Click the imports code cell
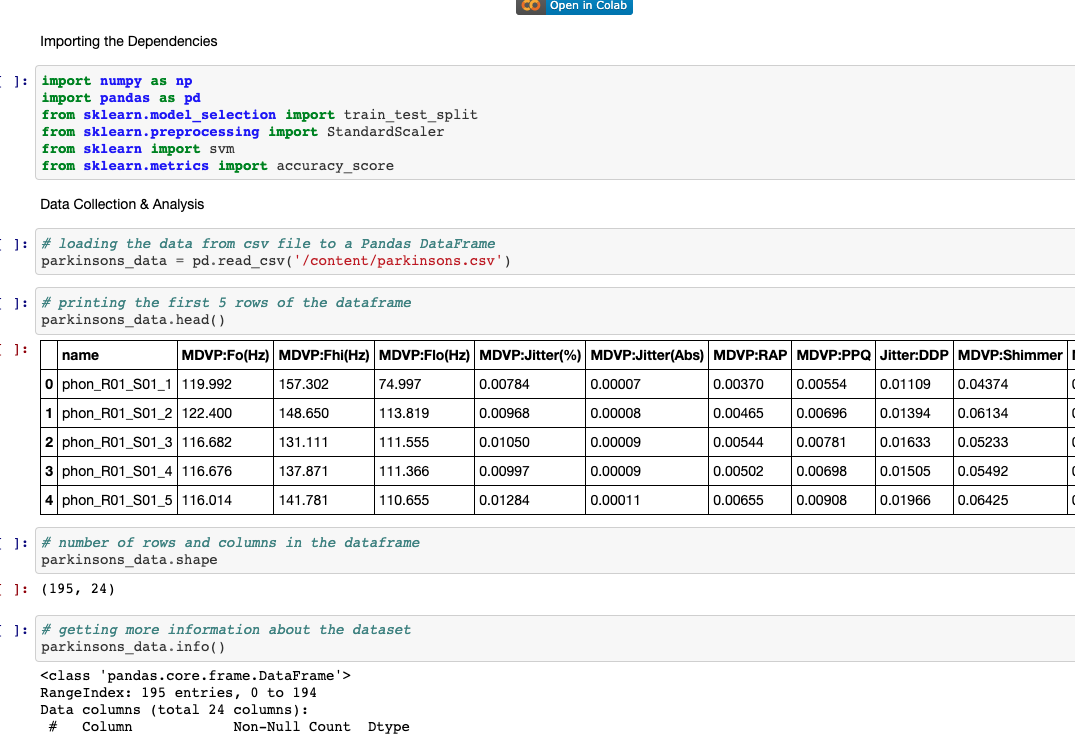The height and width of the screenshot is (741, 1075). click(555, 123)
